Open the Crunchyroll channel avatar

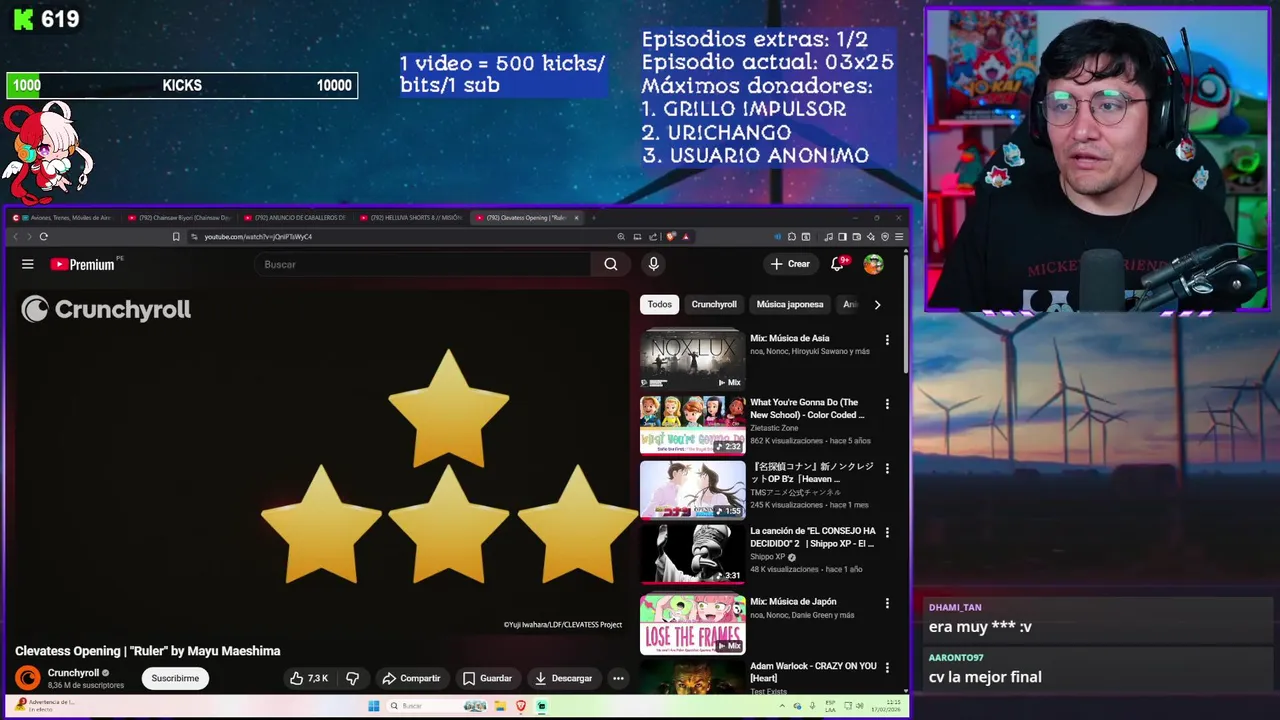pyautogui.click(x=28, y=678)
